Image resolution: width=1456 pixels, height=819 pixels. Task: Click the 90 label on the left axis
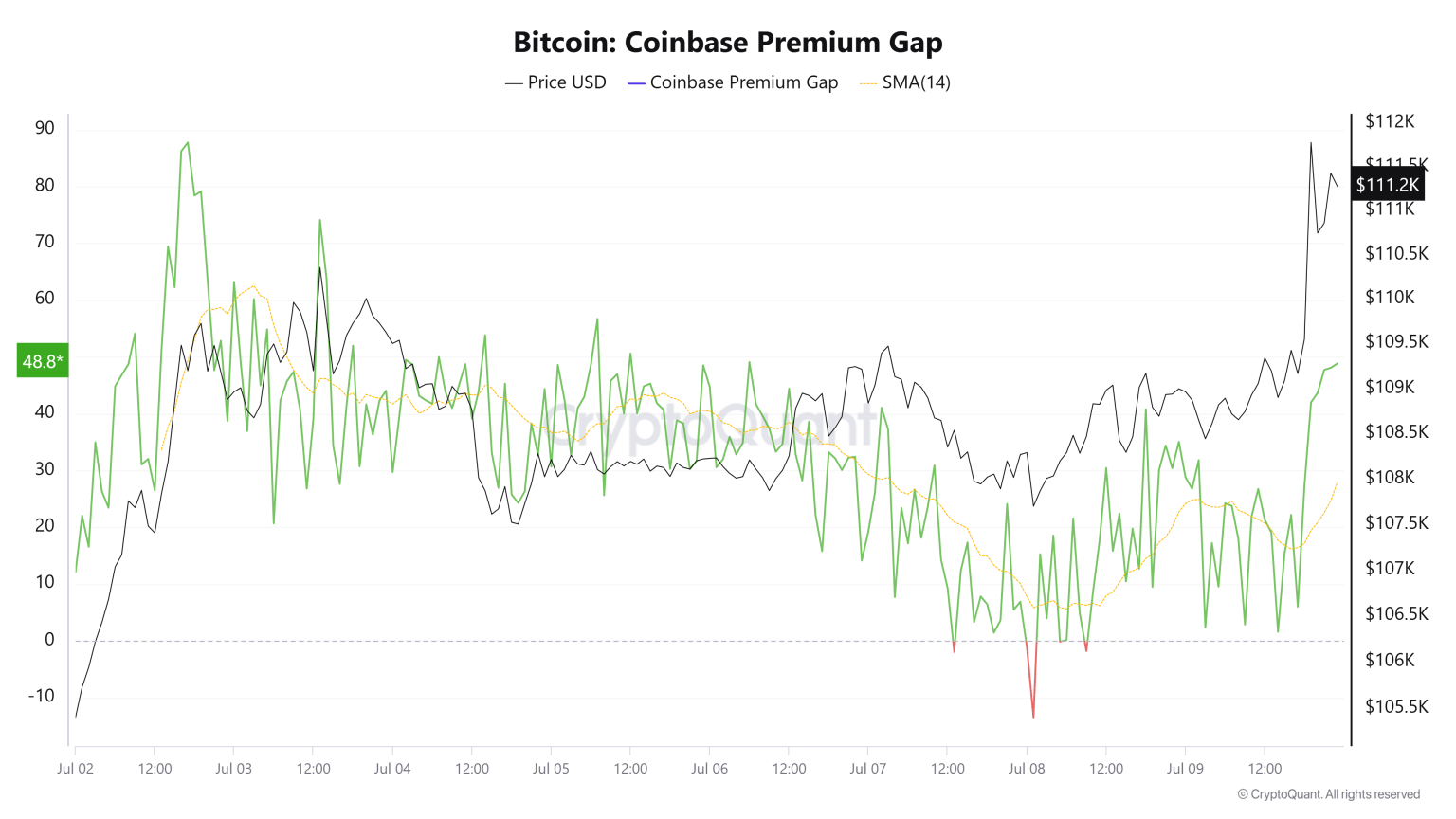(x=45, y=128)
